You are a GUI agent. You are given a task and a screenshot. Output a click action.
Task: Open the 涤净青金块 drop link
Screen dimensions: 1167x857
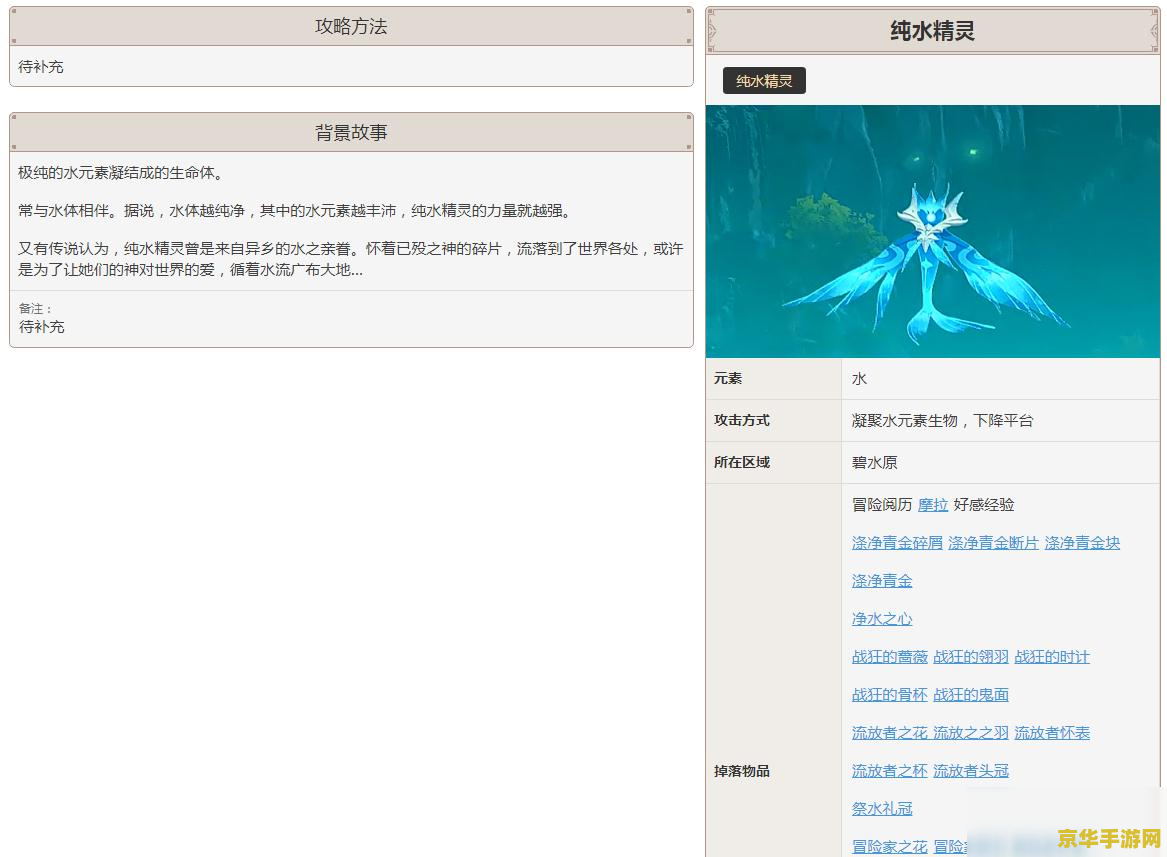point(1081,543)
